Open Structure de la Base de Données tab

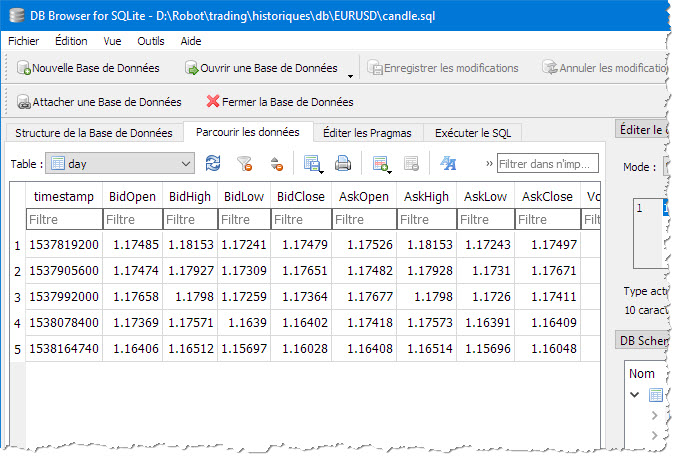point(94,133)
